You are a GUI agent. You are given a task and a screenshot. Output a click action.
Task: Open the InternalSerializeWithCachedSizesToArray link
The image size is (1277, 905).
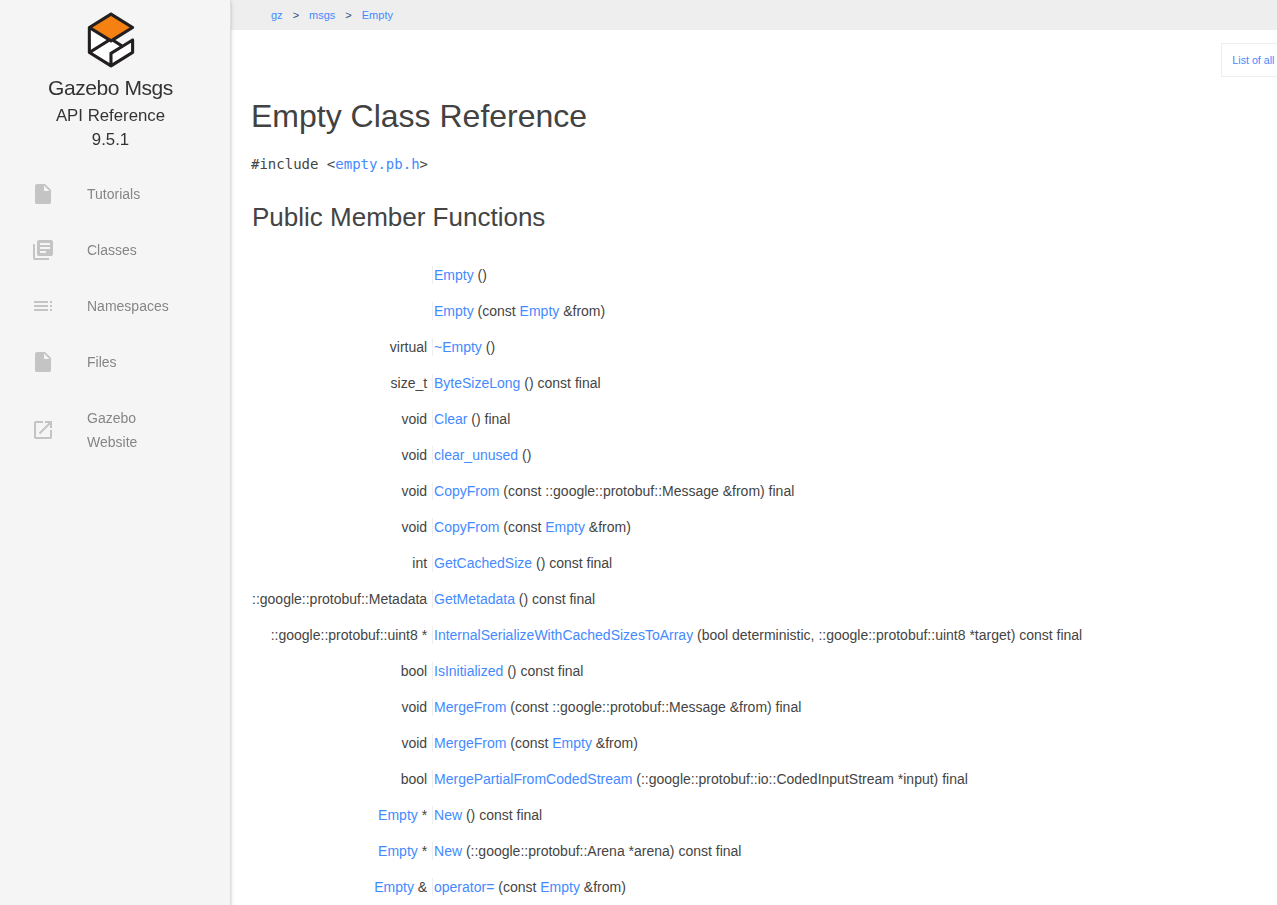[563, 635]
